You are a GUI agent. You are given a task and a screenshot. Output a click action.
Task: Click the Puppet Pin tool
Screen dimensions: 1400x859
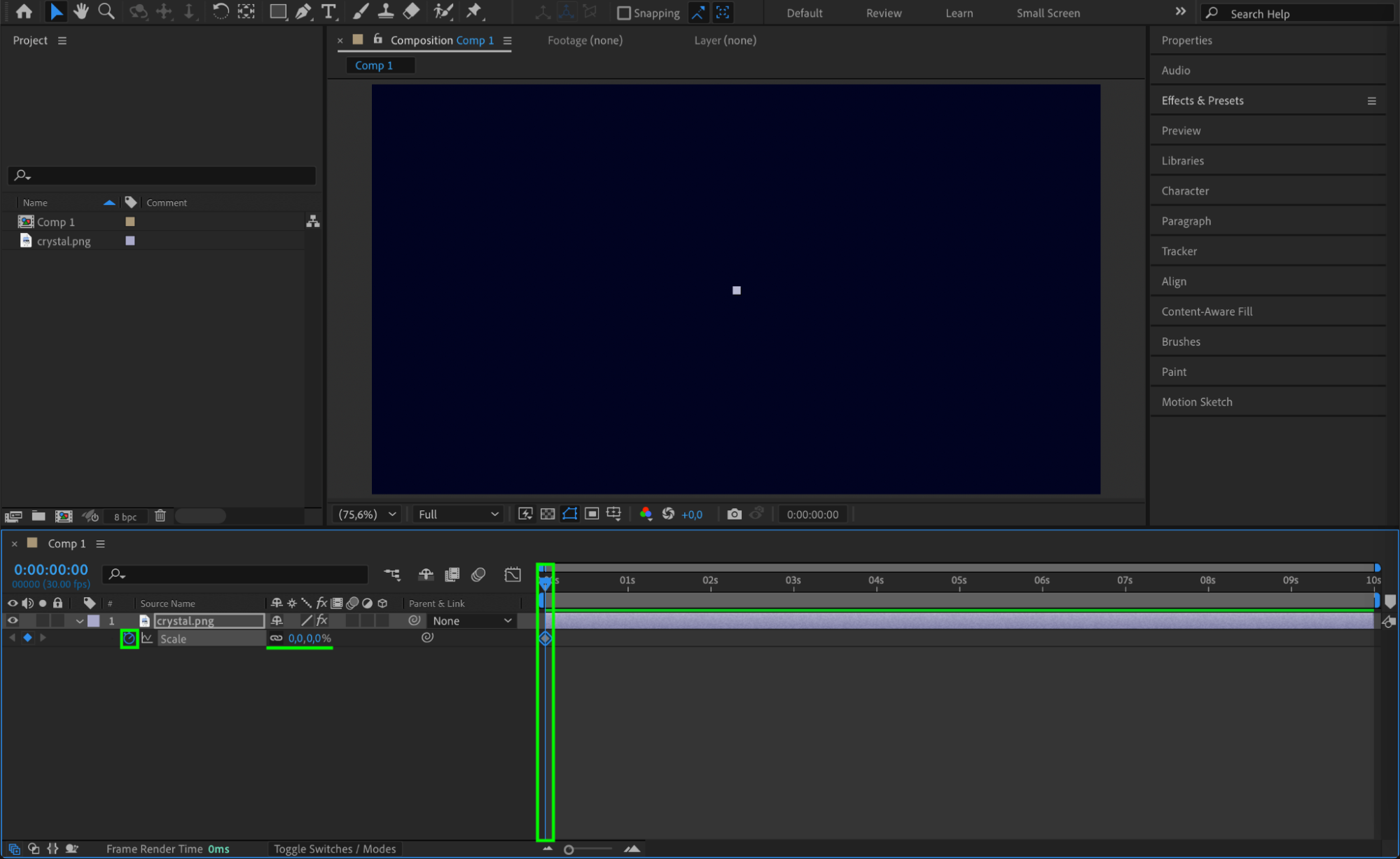(x=474, y=11)
